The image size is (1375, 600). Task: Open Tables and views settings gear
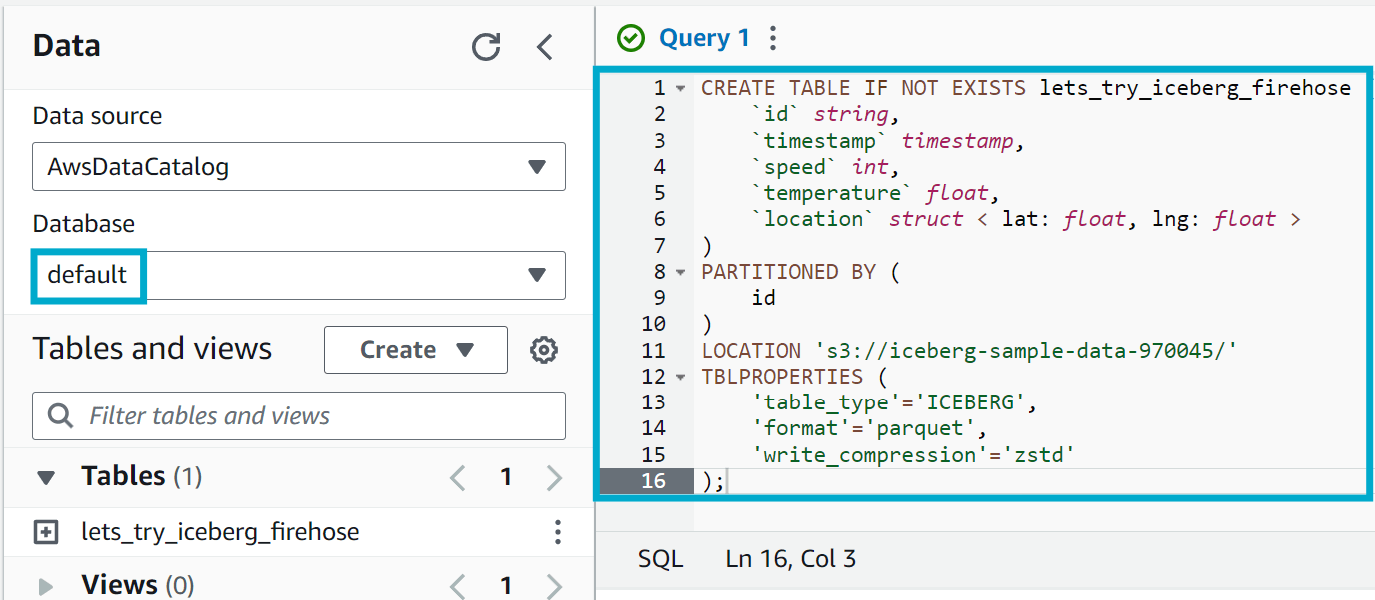[544, 350]
